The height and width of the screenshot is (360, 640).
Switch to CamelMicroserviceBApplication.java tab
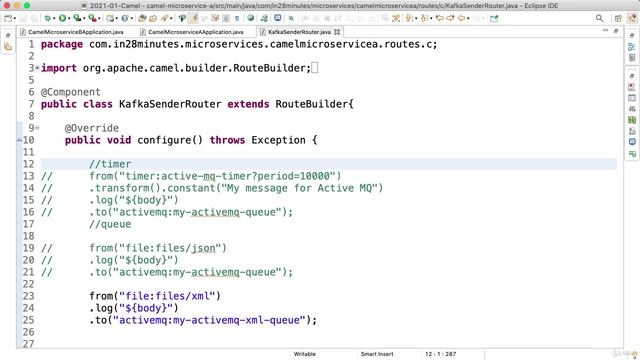76,32
